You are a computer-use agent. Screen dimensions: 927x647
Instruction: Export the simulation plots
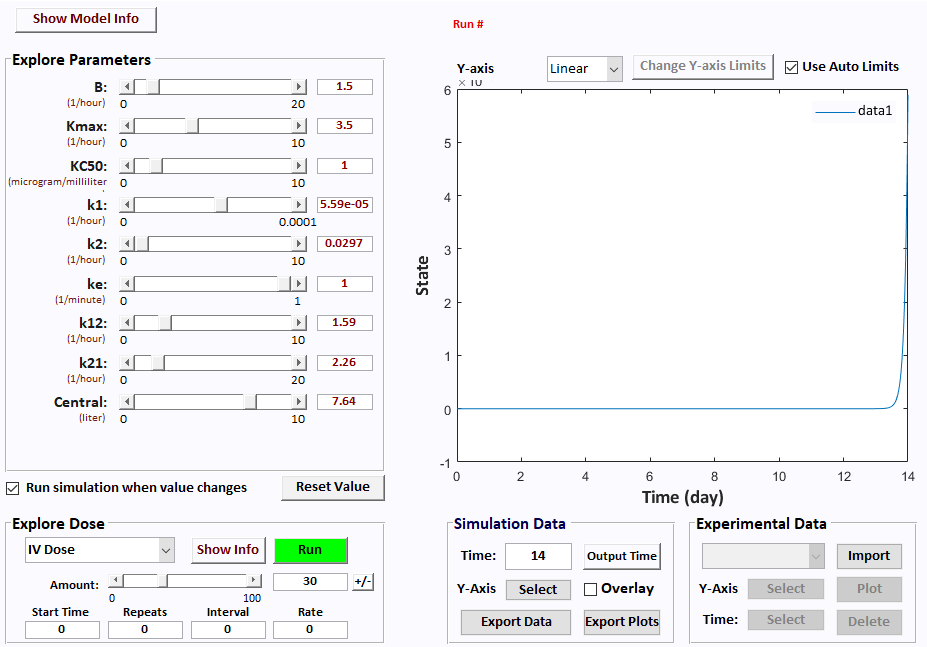click(x=621, y=621)
